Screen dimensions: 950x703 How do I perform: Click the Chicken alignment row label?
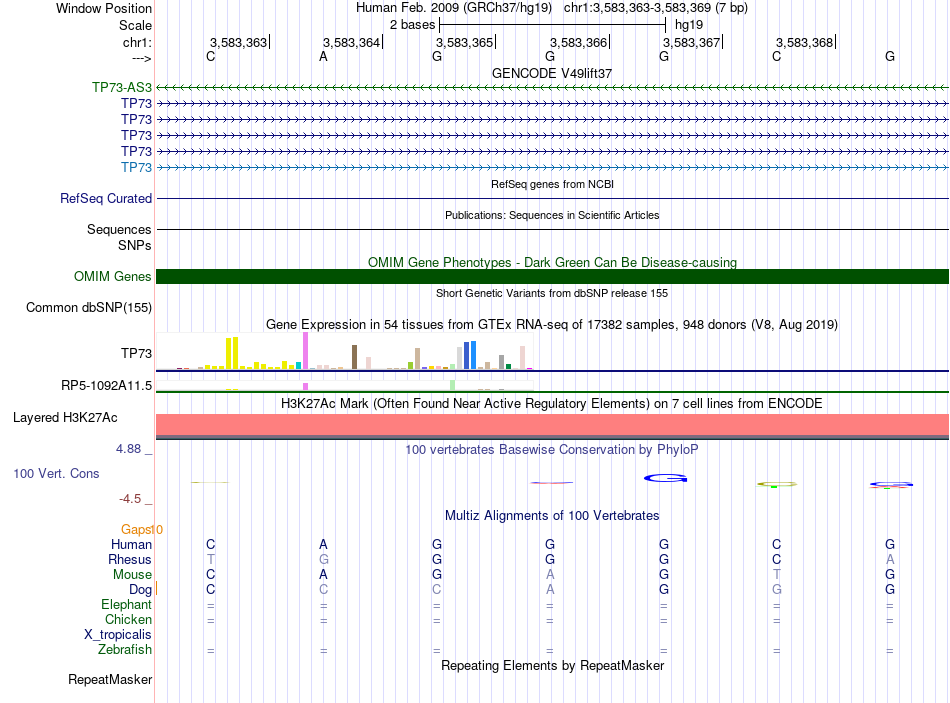128,619
